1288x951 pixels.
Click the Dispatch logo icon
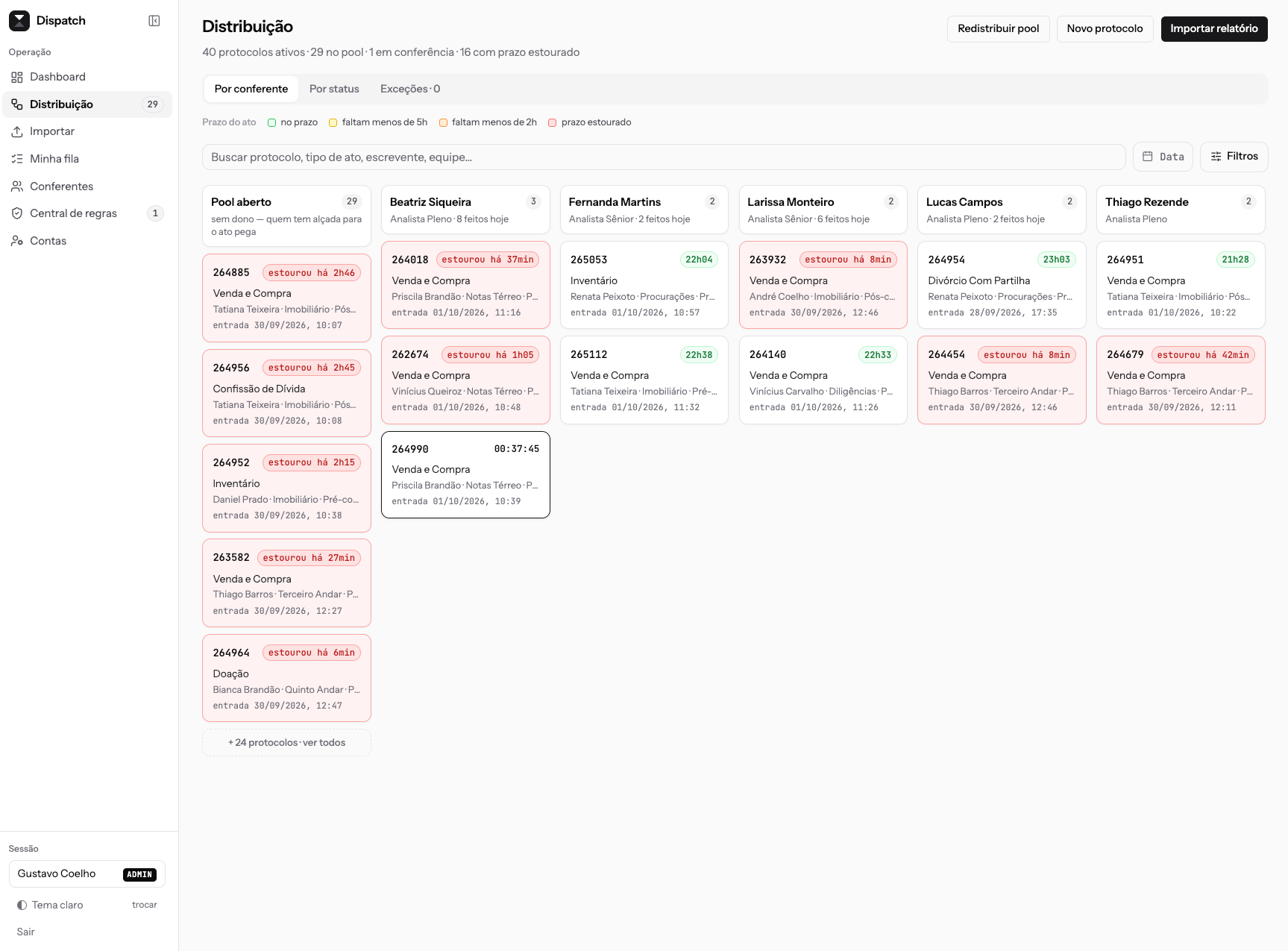[19, 21]
